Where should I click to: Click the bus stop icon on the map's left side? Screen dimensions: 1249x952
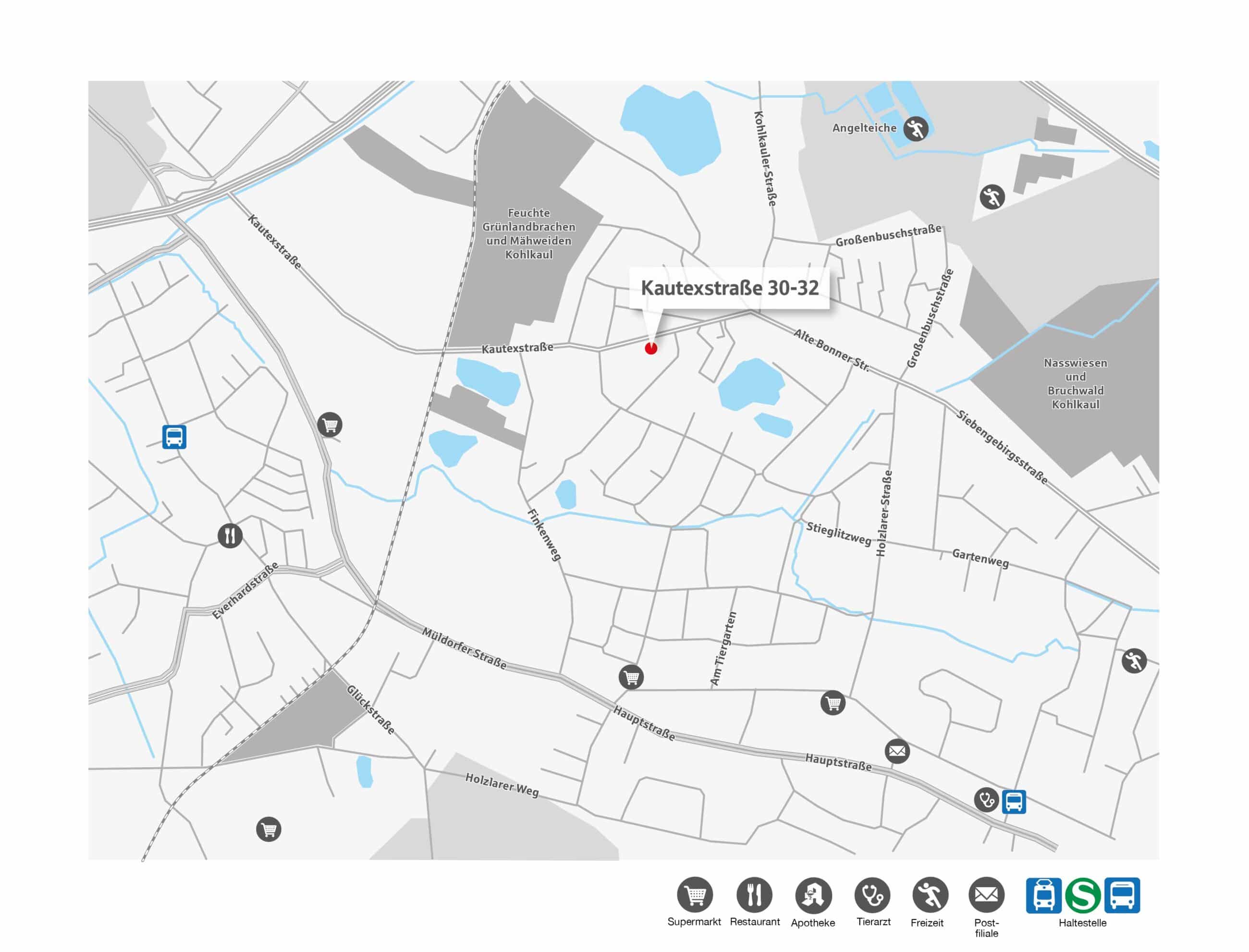(x=174, y=437)
